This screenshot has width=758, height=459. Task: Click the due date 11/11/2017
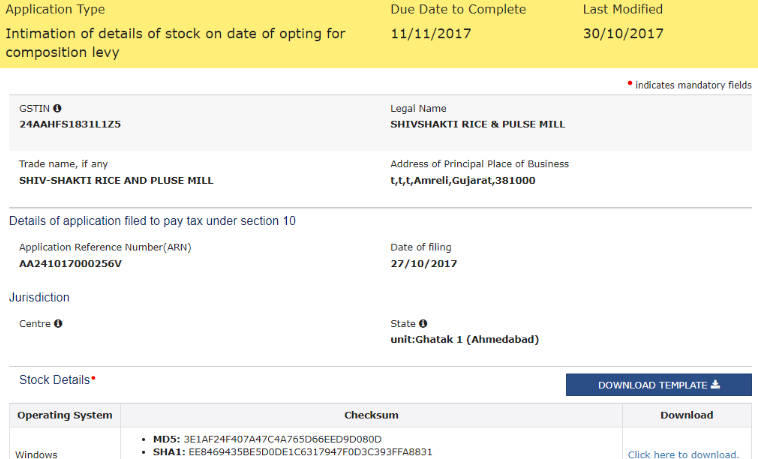pos(430,33)
